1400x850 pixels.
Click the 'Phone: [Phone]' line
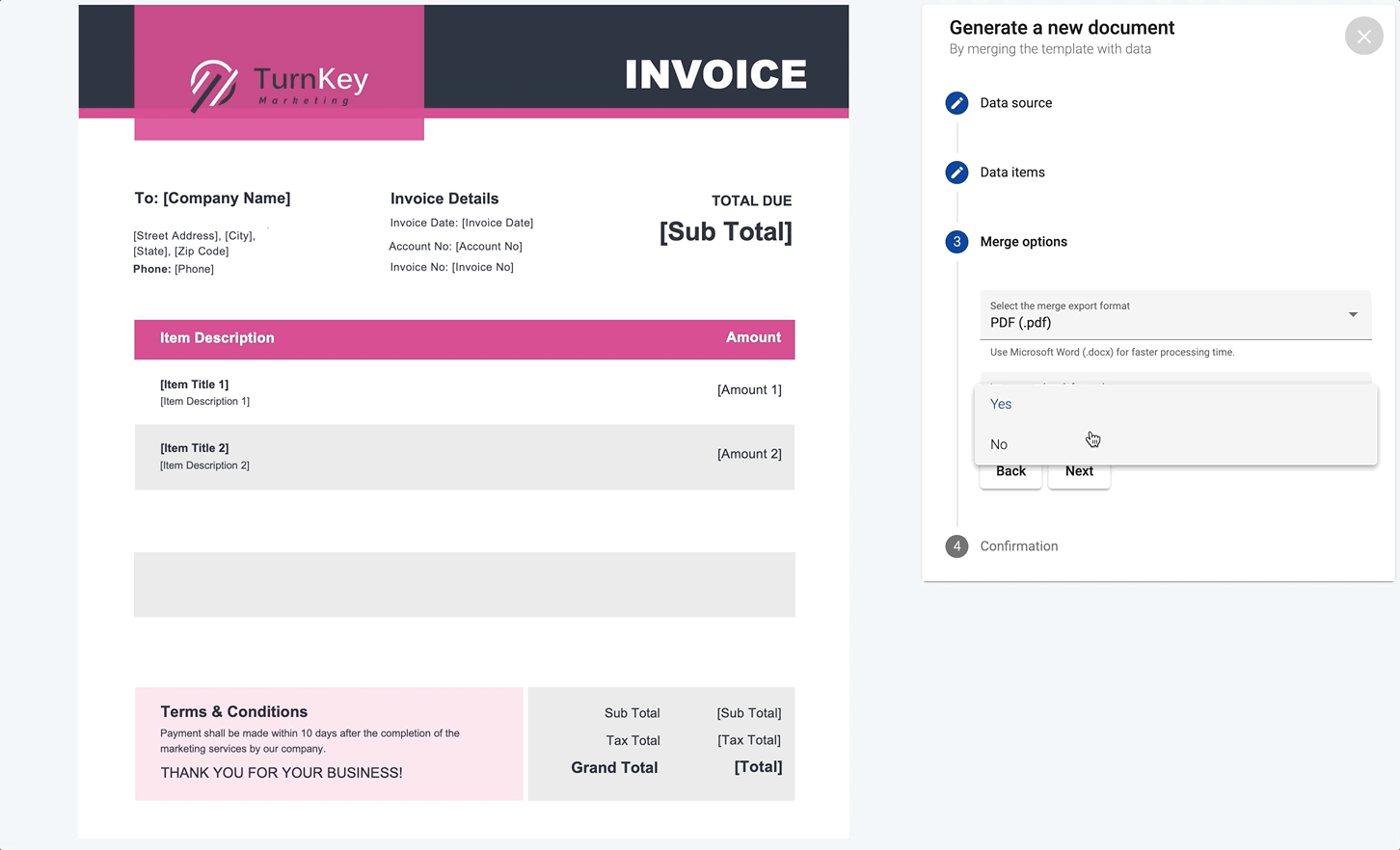point(174,269)
